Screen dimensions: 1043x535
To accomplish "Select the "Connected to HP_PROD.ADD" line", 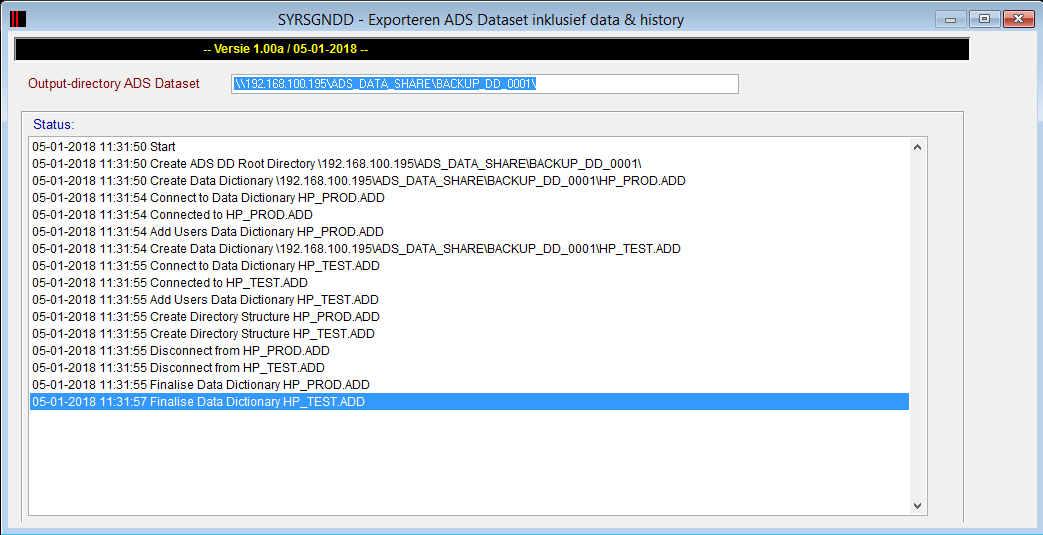I will click(470, 215).
